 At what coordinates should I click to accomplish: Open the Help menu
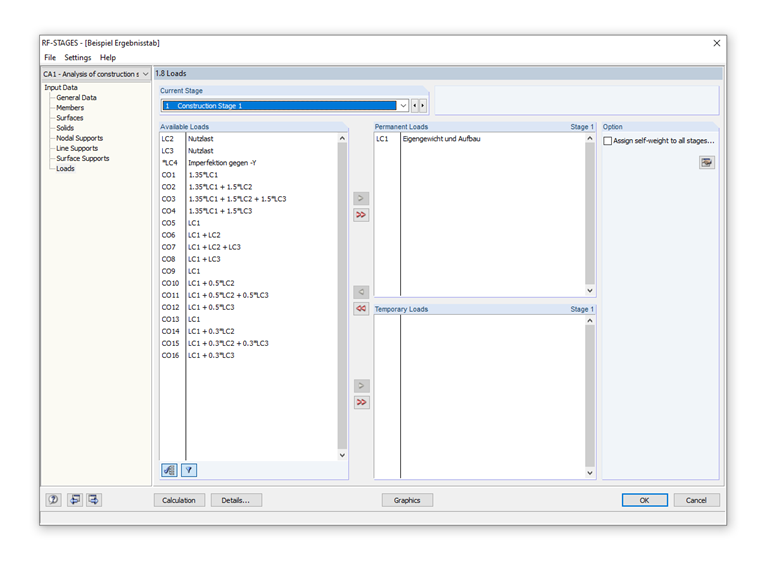[108, 57]
